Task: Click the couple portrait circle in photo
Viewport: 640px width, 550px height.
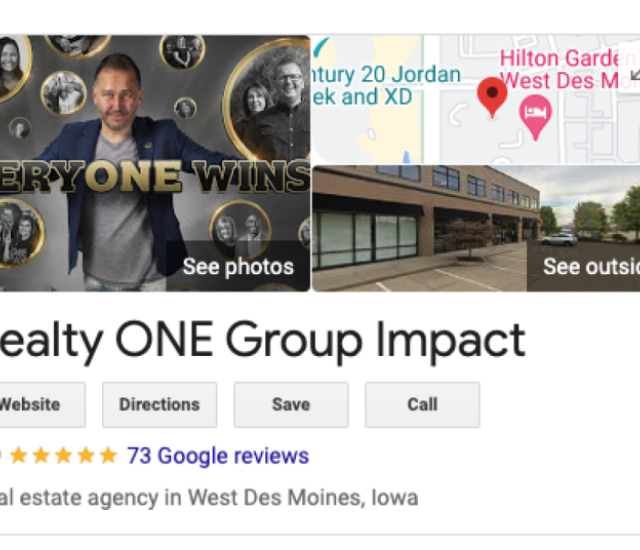Action: point(269,102)
